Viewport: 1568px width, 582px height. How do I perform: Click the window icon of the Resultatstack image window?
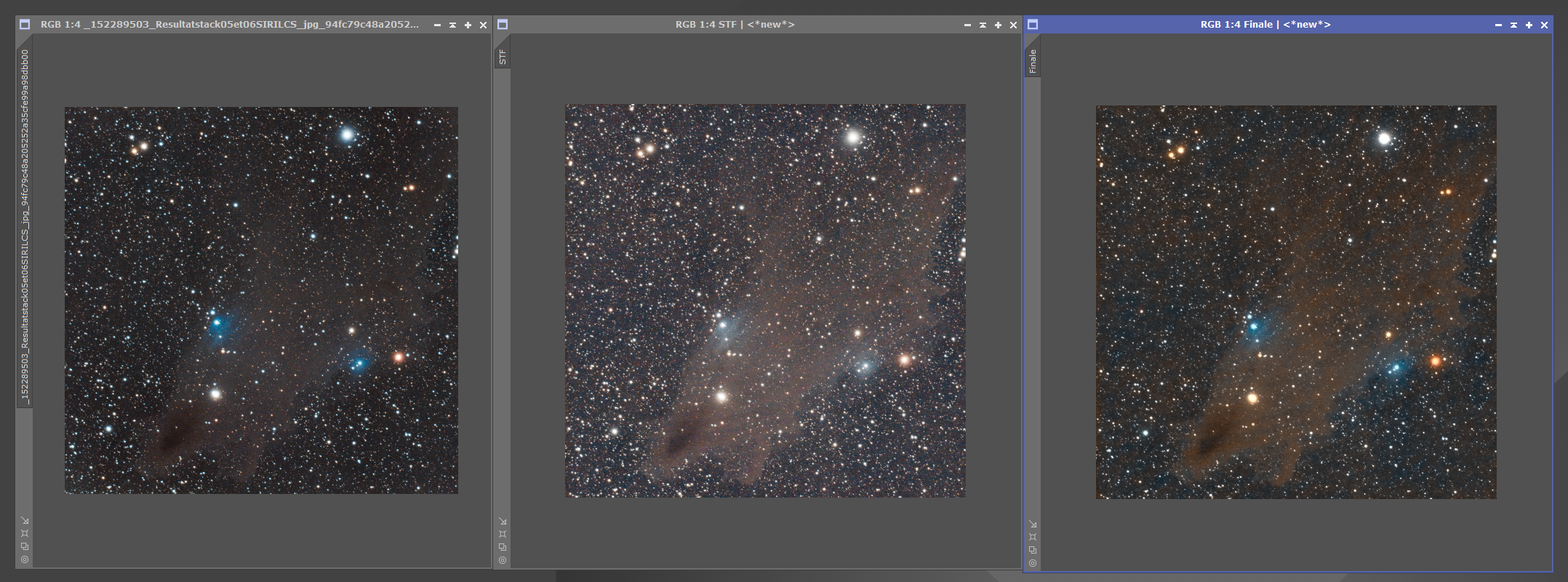[25, 25]
